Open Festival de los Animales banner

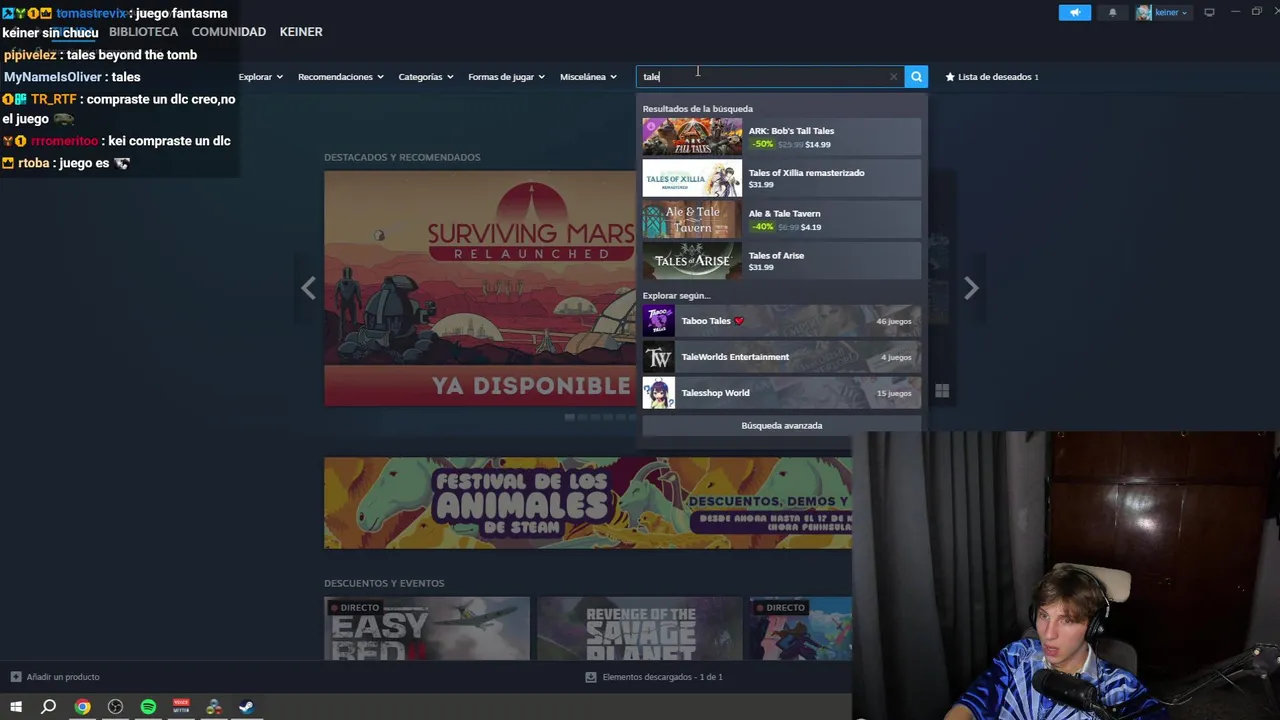point(588,503)
